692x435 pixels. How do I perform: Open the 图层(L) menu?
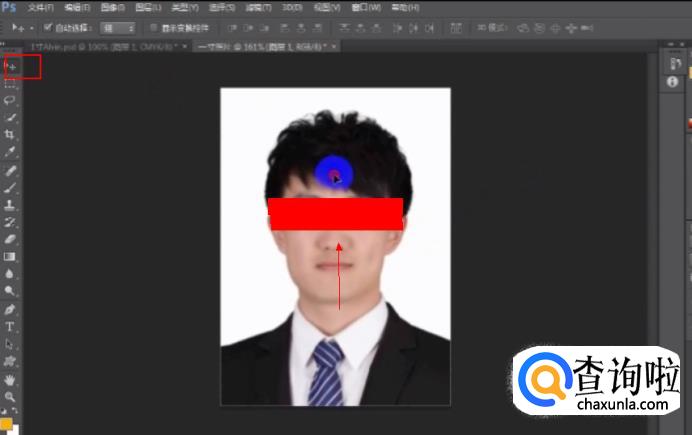click(x=148, y=8)
